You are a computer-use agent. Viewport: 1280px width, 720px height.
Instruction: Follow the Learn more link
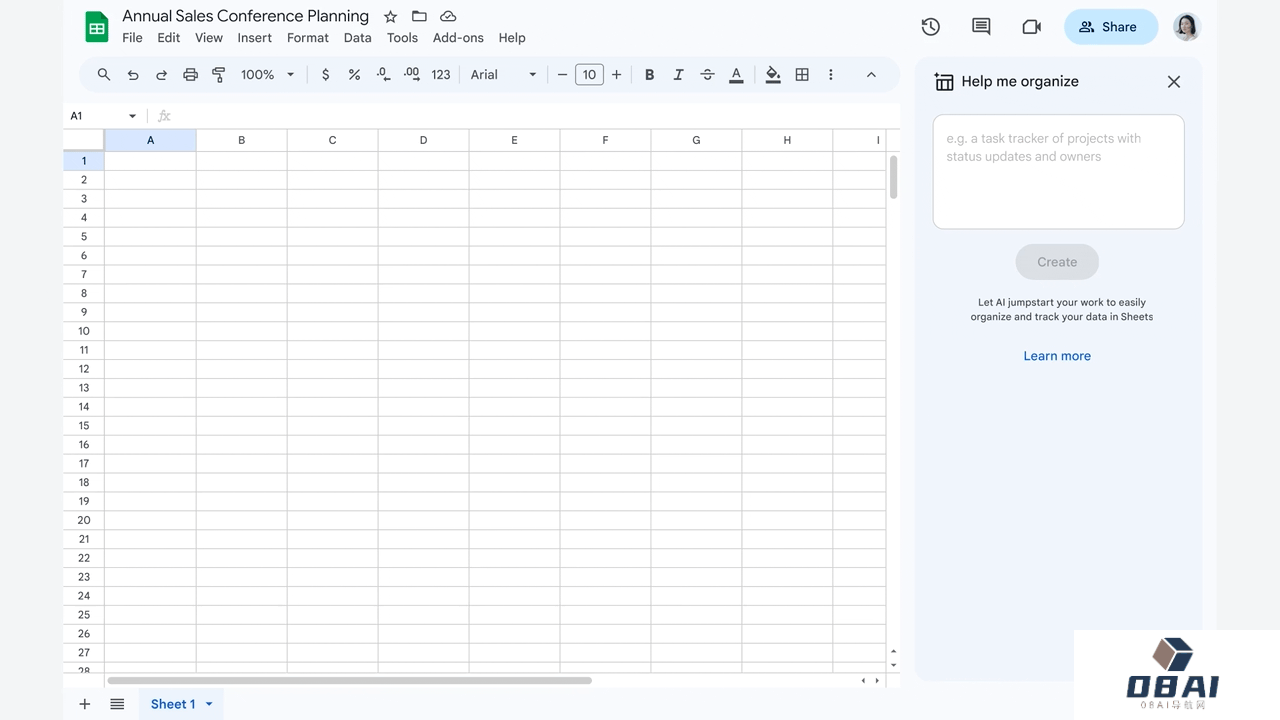click(x=1057, y=356)
